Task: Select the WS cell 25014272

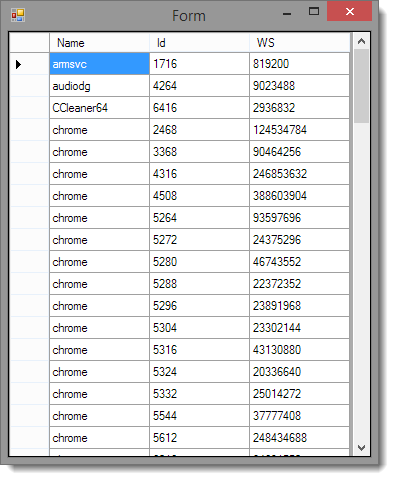Action: tap(299, 394)
